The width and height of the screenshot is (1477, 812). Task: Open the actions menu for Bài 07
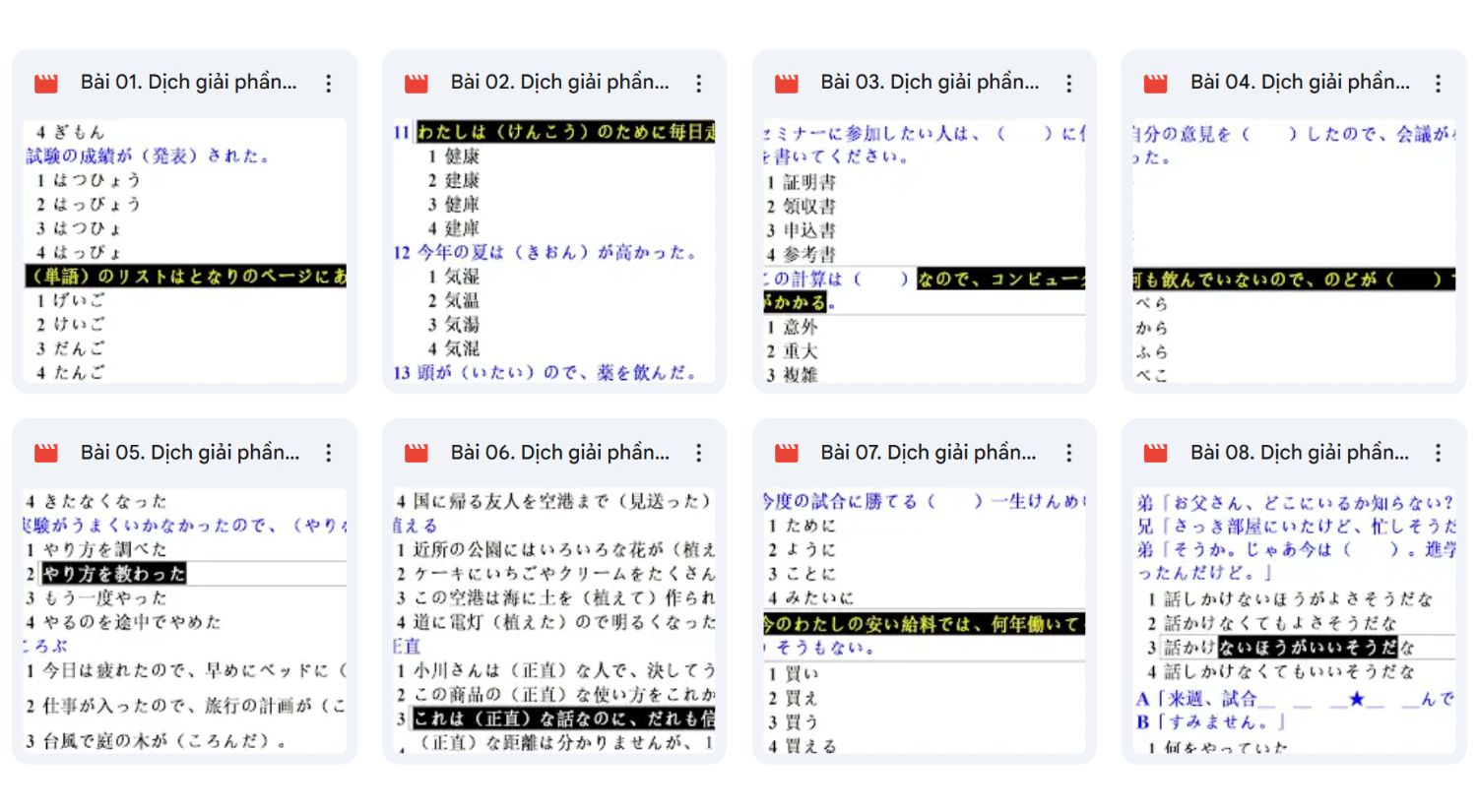1068,453
